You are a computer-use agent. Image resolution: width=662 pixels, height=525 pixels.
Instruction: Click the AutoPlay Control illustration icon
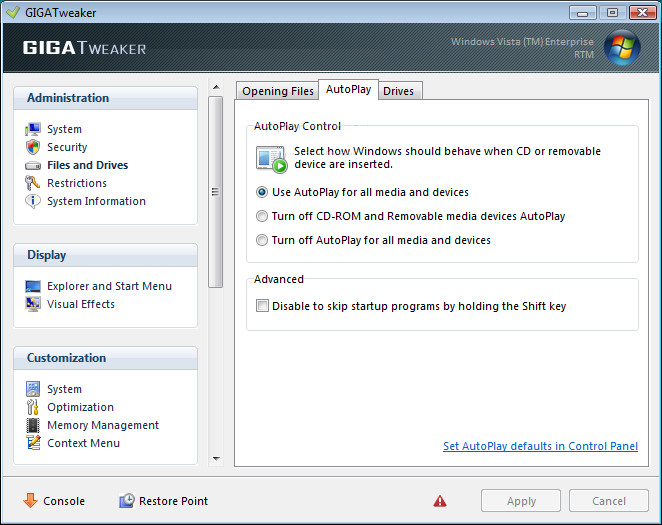point(271,159)
